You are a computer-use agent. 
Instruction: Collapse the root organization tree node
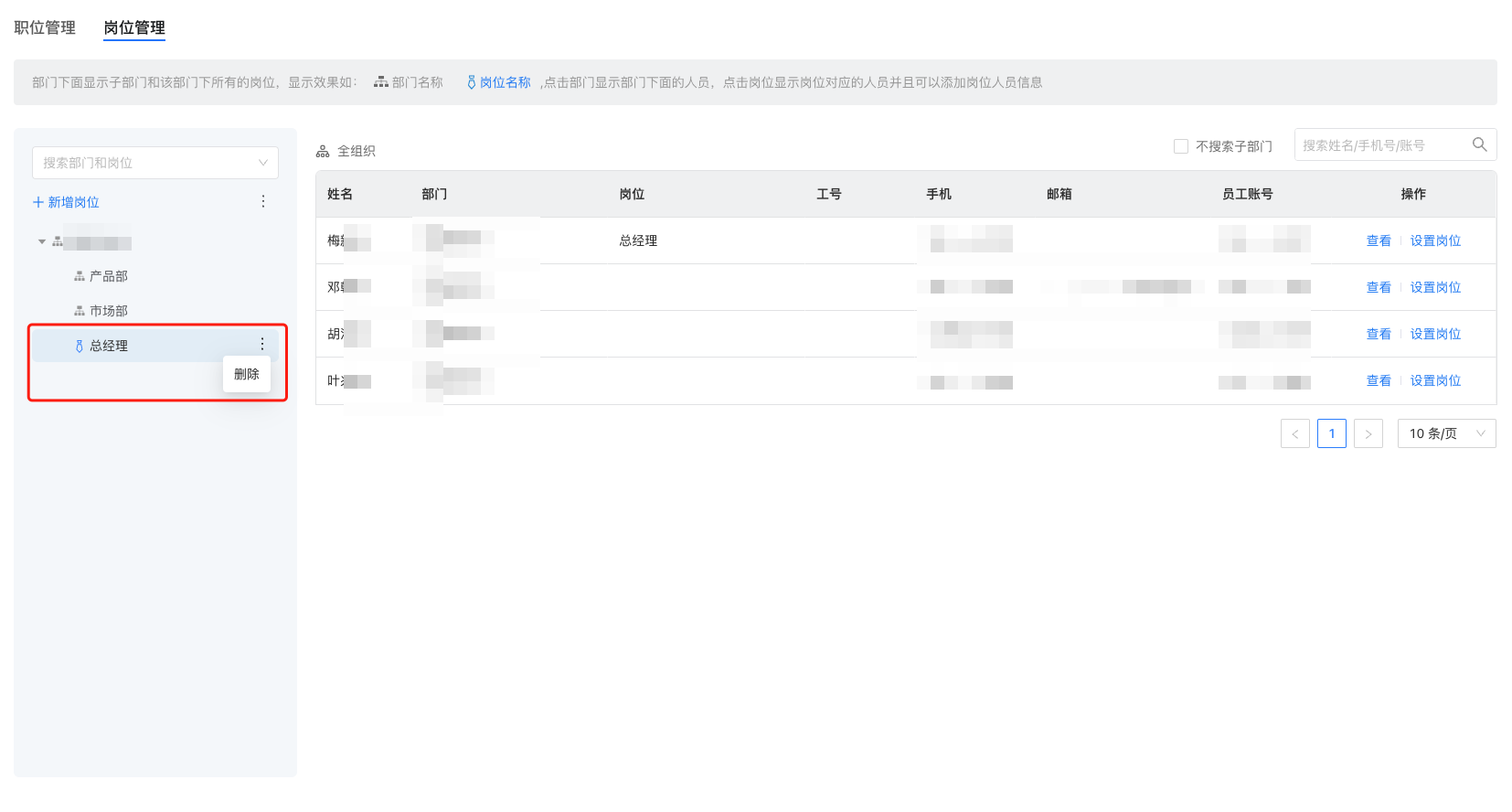click(x=42, y=242)
